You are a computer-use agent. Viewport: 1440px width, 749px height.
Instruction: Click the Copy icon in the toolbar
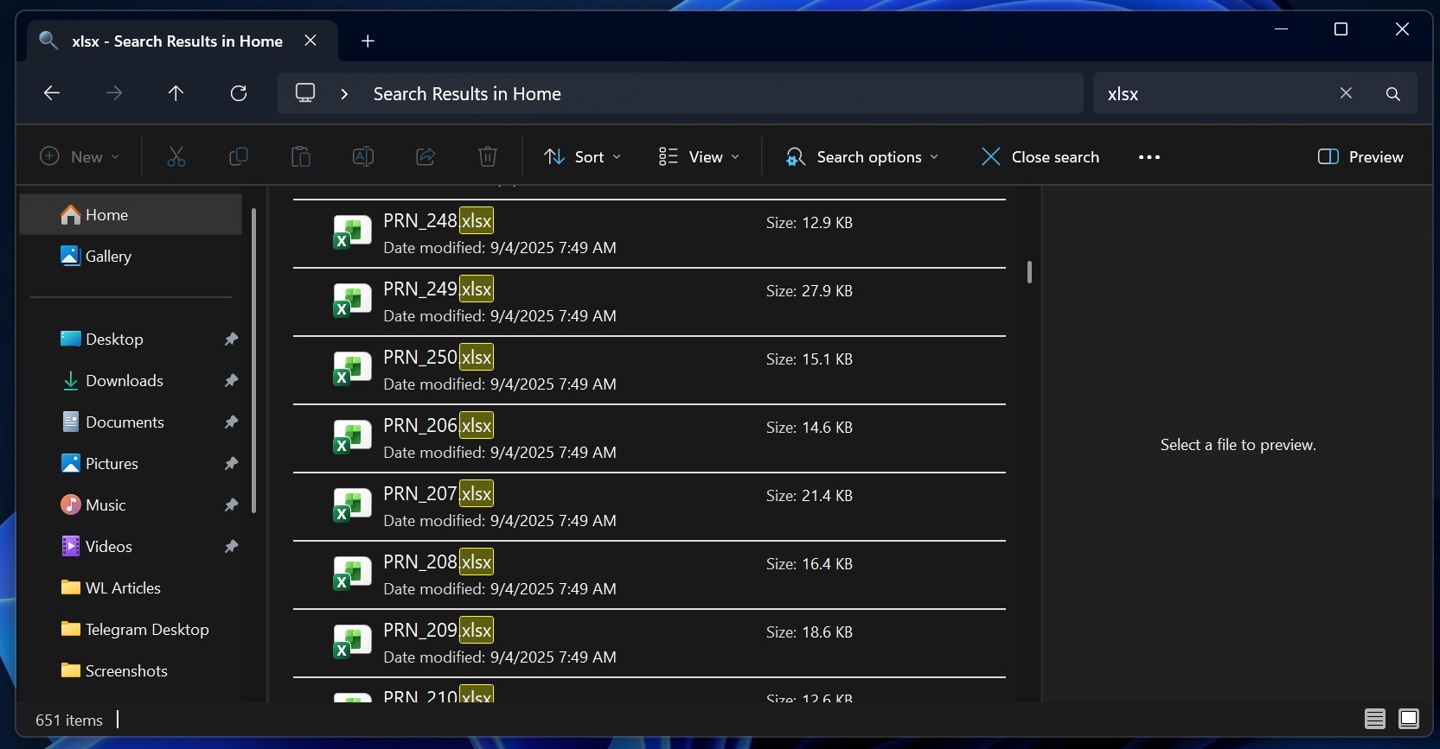tap(238, 156)
